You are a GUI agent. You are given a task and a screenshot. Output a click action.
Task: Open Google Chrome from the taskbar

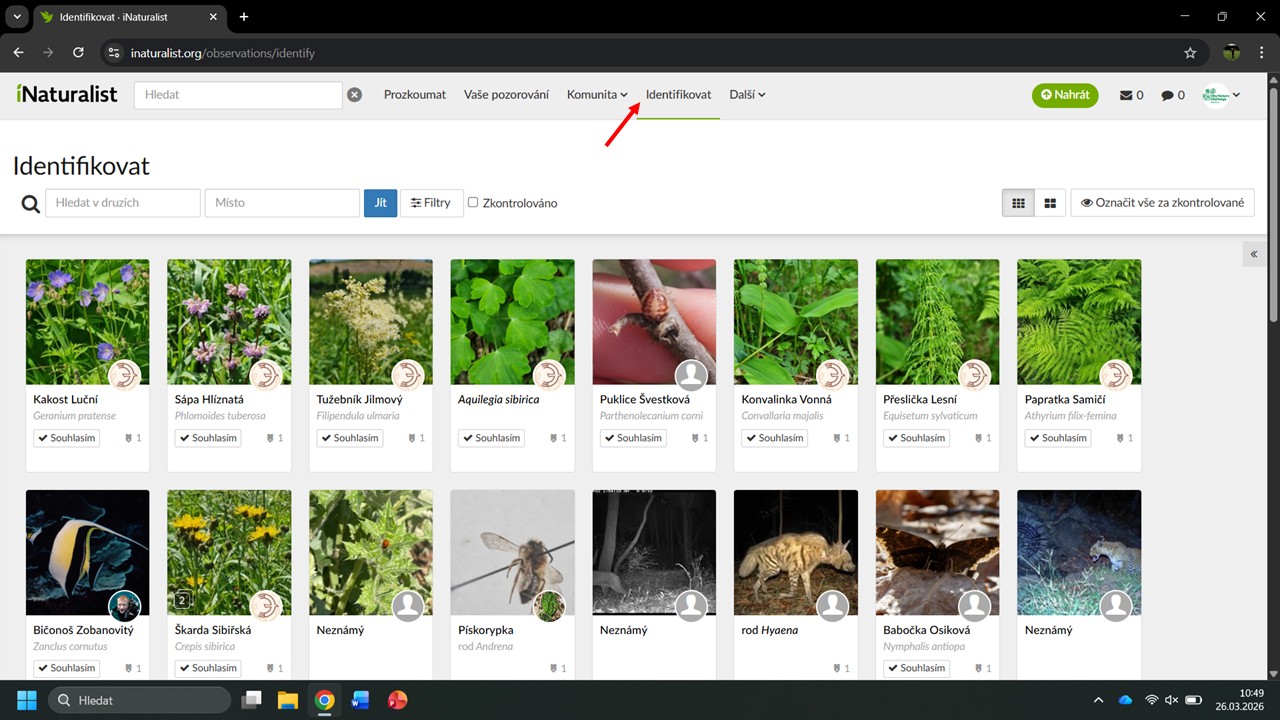click(324, 700)
